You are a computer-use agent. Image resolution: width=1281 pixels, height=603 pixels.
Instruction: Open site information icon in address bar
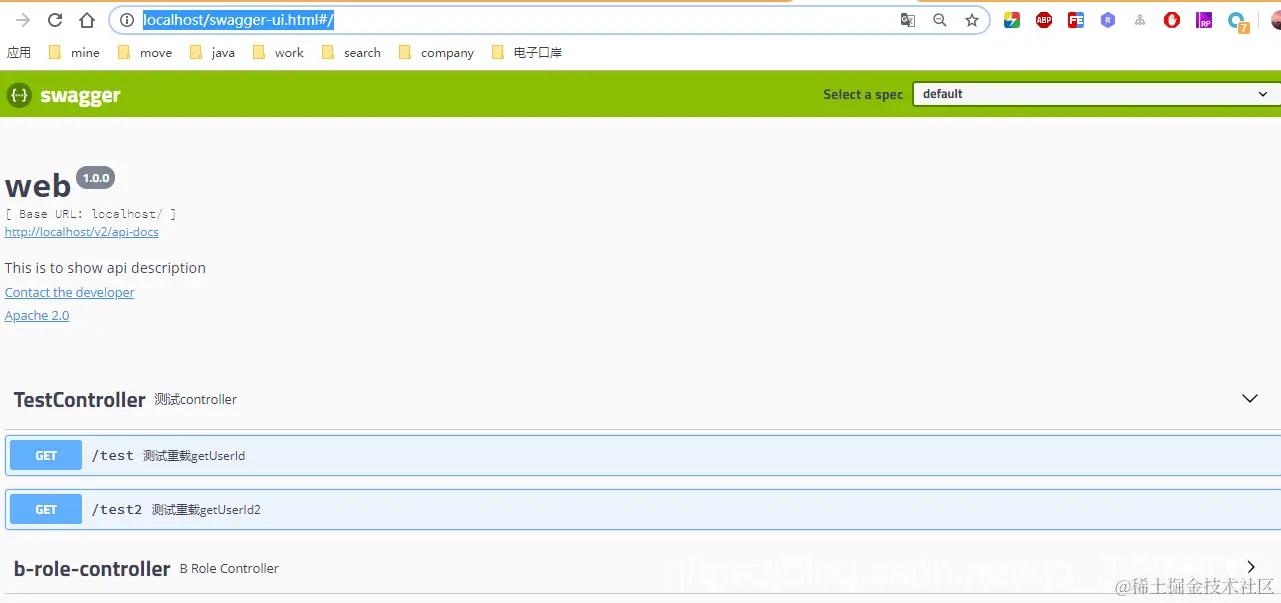click(x=126, y=20)
